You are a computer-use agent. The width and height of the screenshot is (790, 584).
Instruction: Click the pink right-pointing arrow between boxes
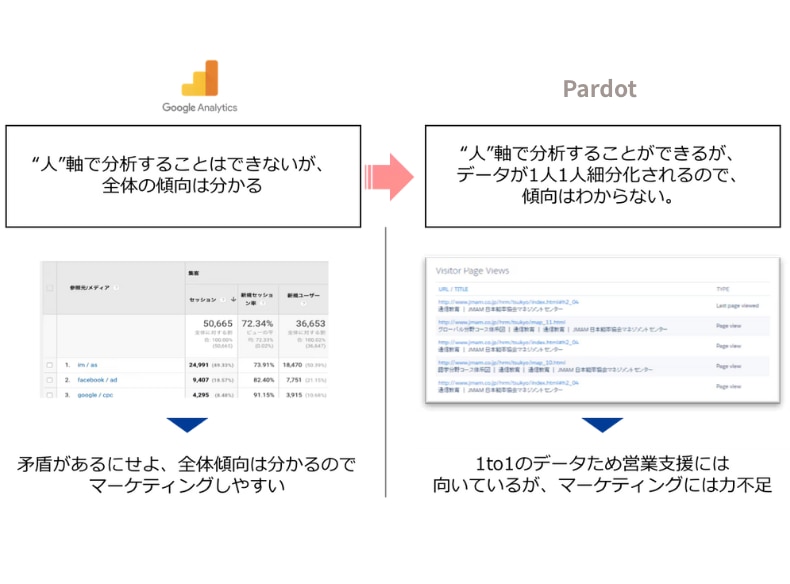coord(388,177)
